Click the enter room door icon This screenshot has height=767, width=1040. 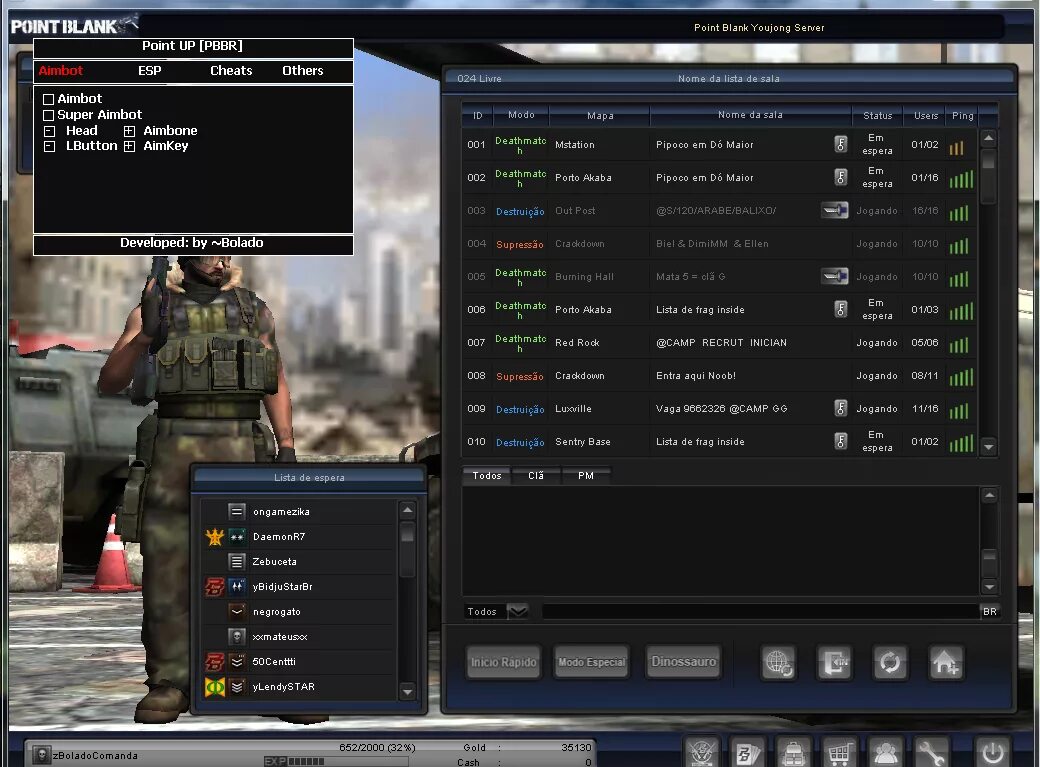pyautogui.click(x=834, y=662)
